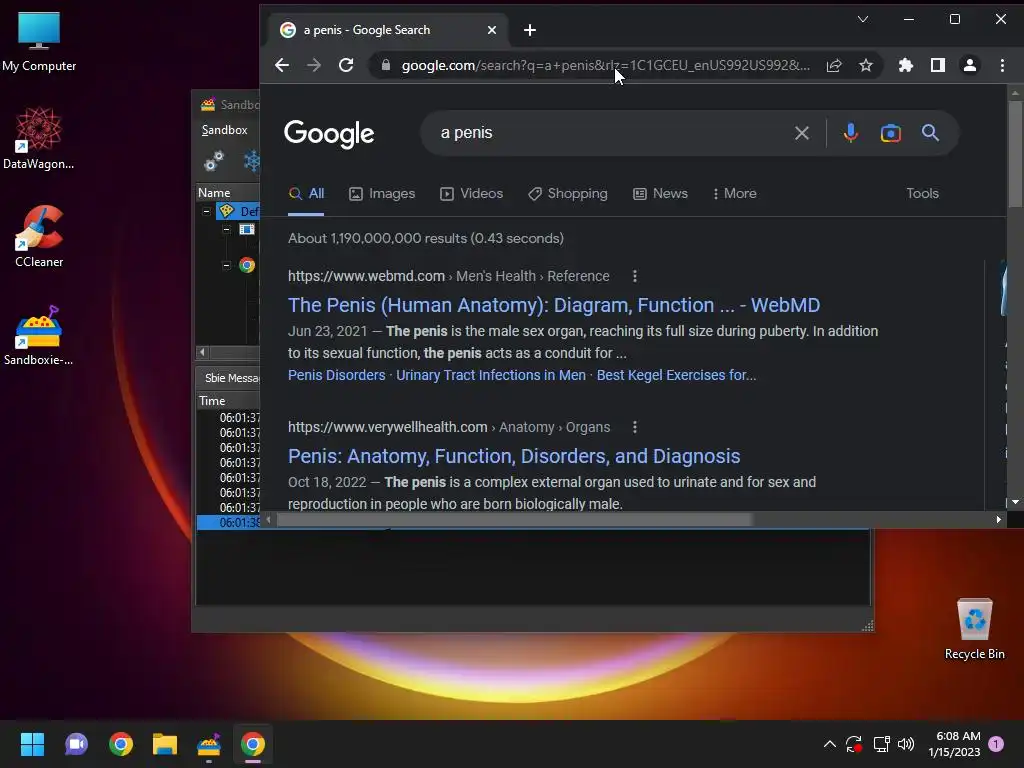
Task: Open the volume control in system tray
Action: pos(906,744)
